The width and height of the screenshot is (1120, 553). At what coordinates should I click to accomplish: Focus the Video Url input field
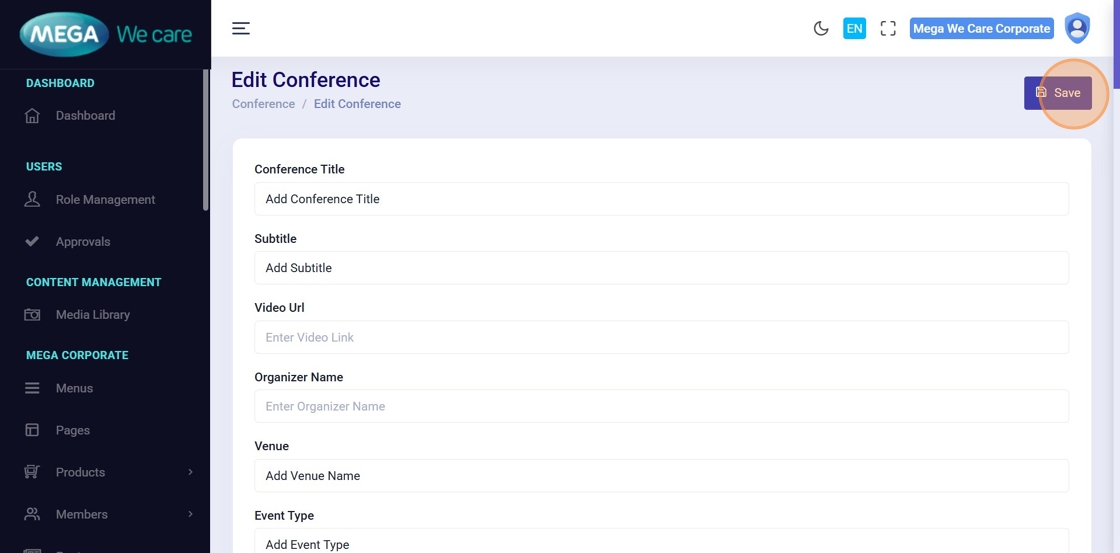click(x=661, y=337)
